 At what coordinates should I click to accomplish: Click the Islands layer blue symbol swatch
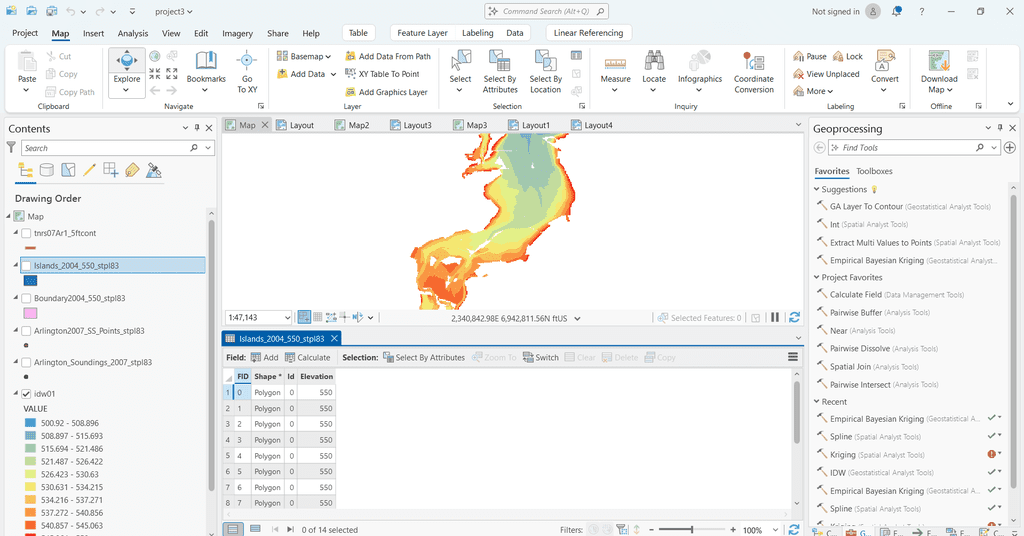pos(30,281)
